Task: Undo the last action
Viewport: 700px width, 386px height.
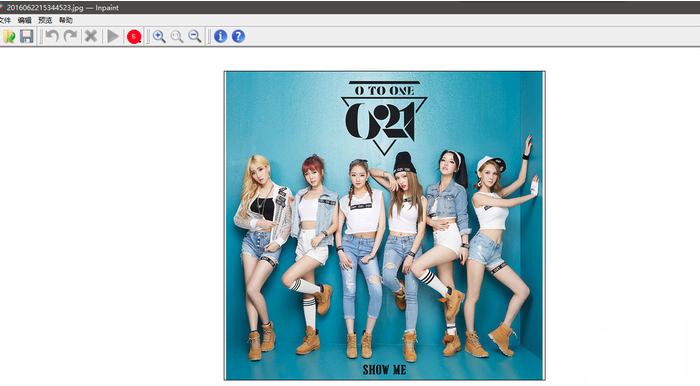Action: click(x=52, y=36)
